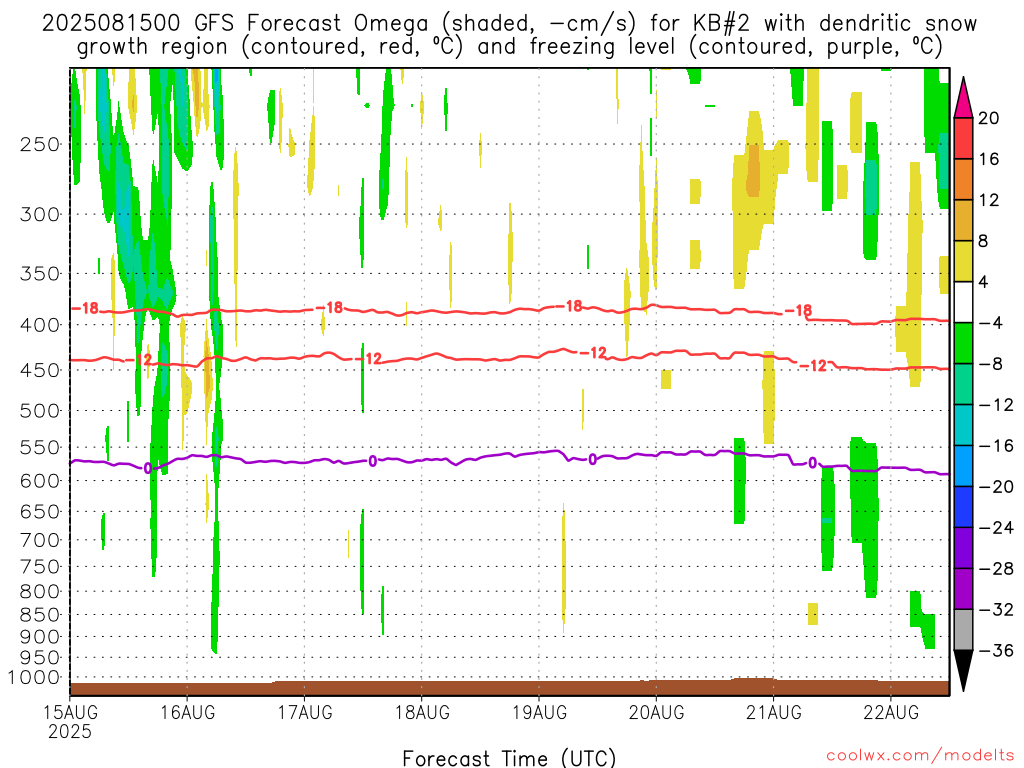The width and height of the screenshot is (1024, 768).
Task: Click the Forecast Time (UTC) axis title
Action: 509,758
